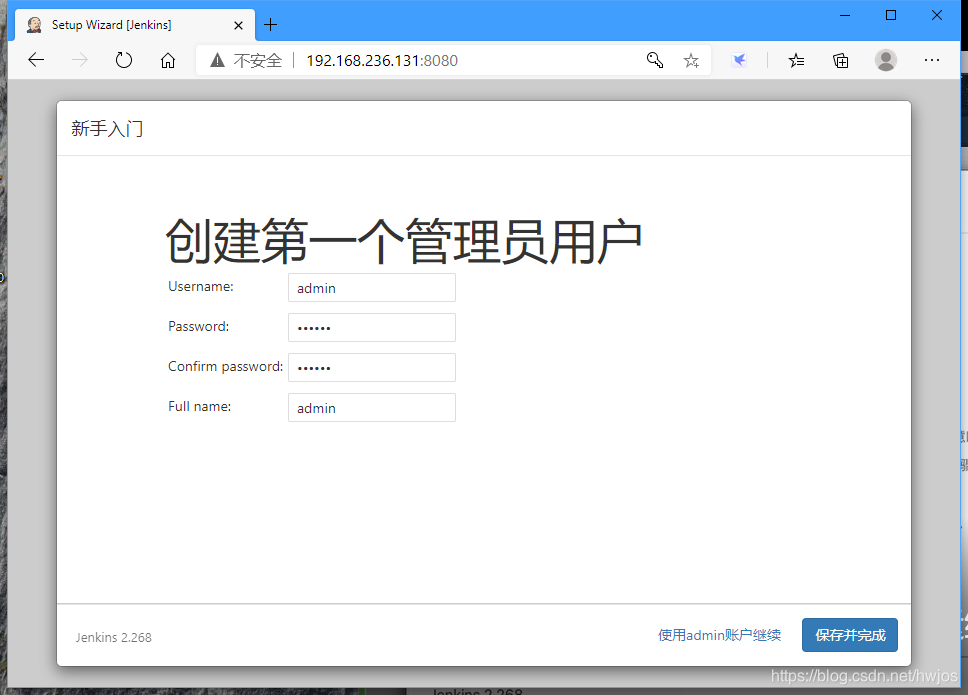Click the forward navigation arrow

[x=79, y=60]
